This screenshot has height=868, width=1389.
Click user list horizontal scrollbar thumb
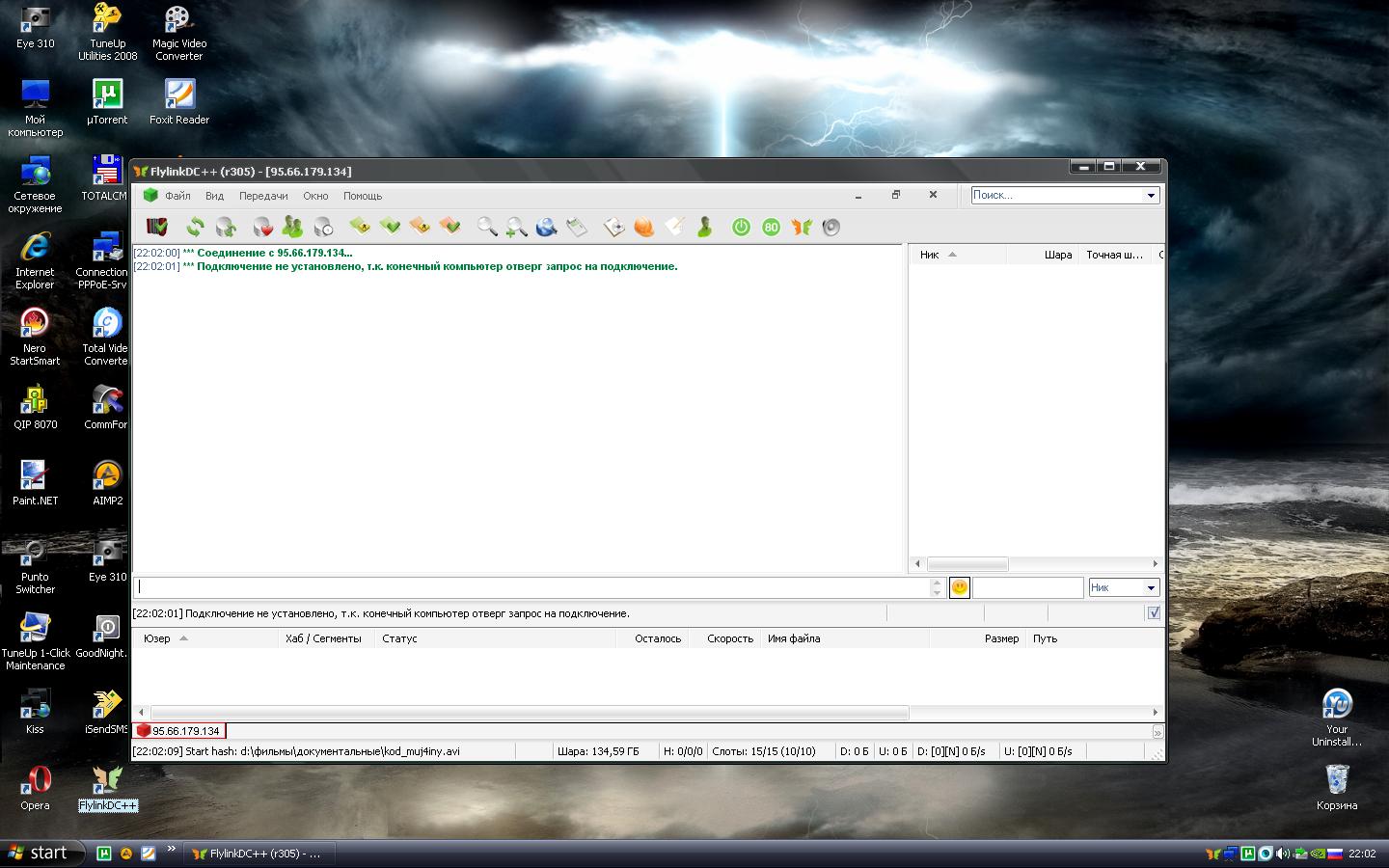967,564
